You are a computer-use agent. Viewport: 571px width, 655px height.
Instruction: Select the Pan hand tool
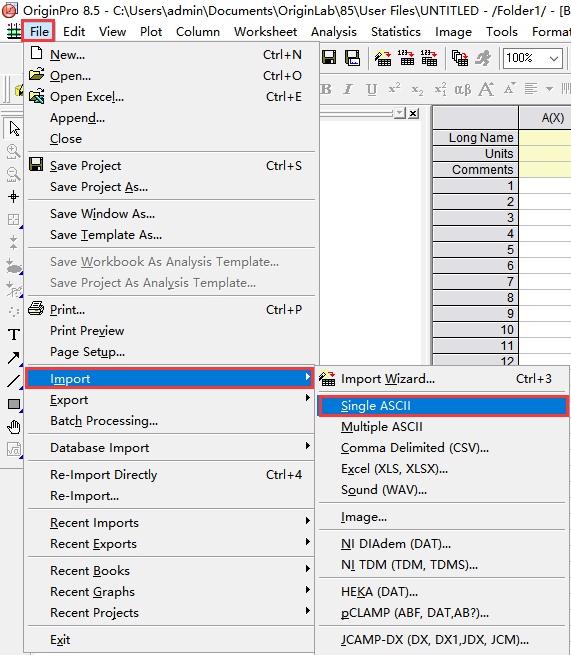pyautogui.click(x=14, y=427)
